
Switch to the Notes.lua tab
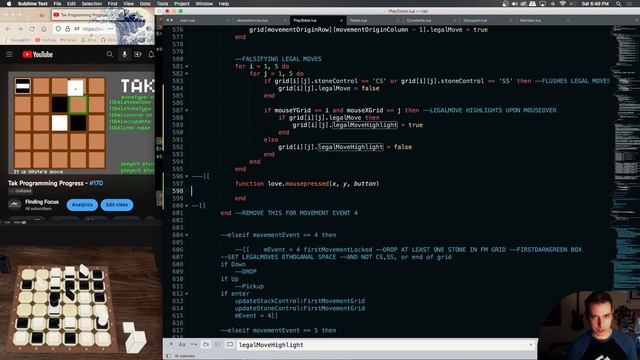374,20
